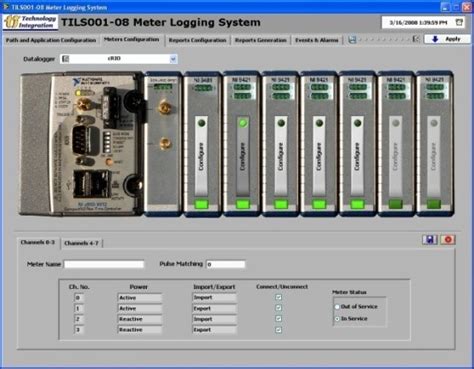Switch to Channels 4-7 tab
The image size is (474, 369).
point(81,243)
